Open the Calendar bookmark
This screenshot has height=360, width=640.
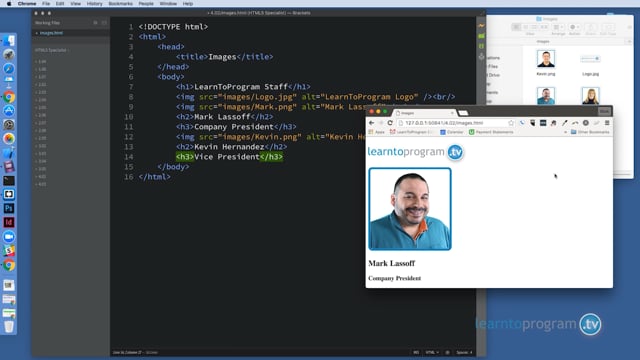(452, 132)
